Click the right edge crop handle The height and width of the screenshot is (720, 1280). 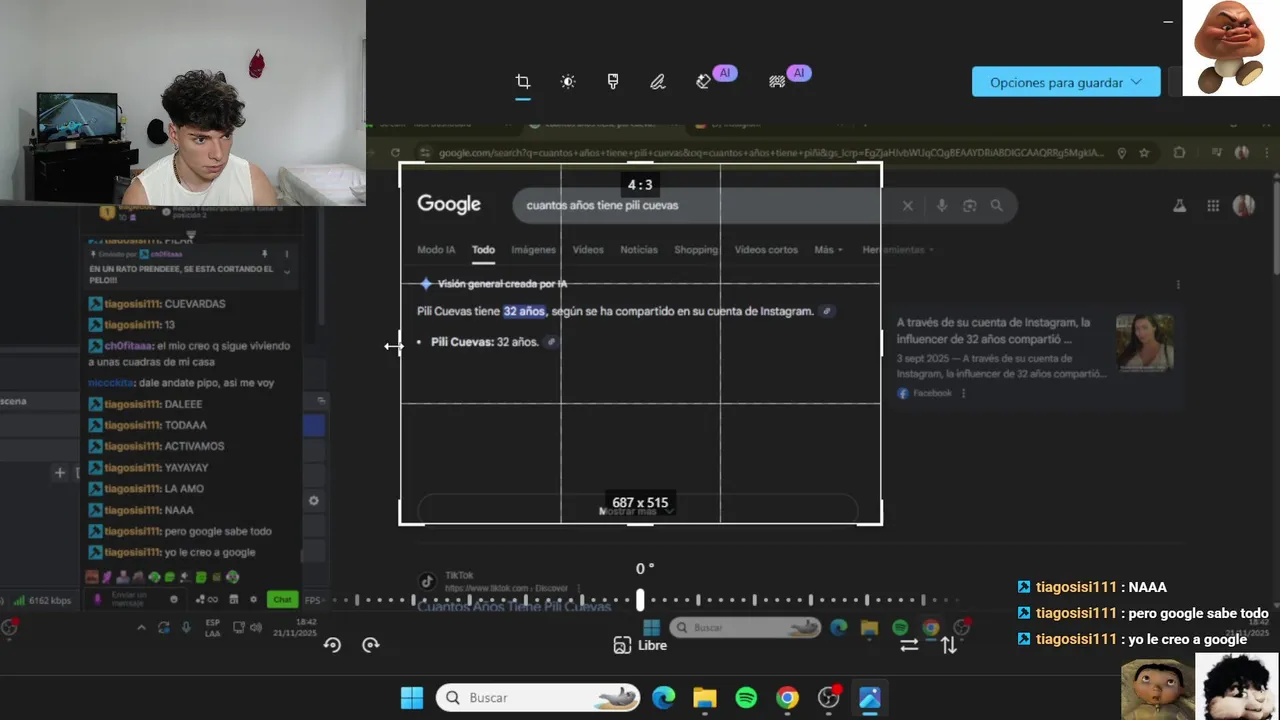881,343
